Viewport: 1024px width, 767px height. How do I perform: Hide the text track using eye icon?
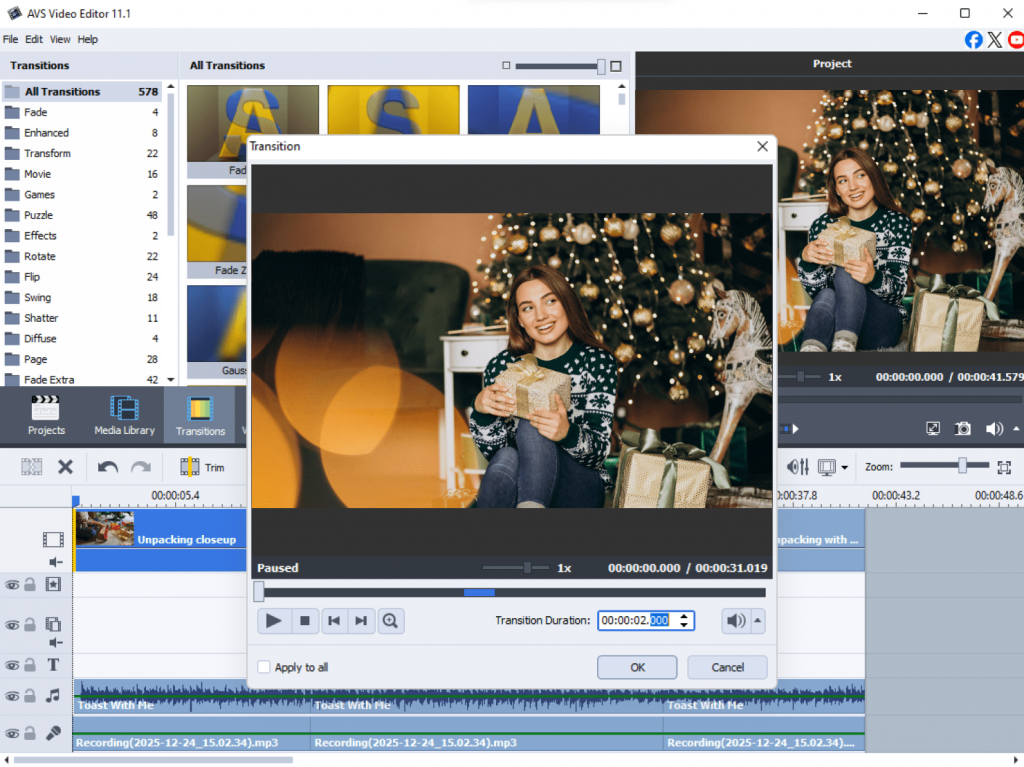pos(12,665)
